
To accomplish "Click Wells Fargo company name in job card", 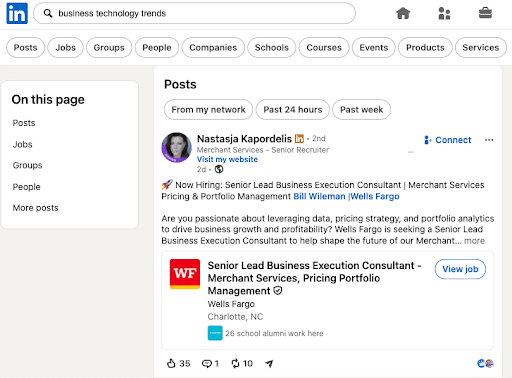I will pos(231,304).
